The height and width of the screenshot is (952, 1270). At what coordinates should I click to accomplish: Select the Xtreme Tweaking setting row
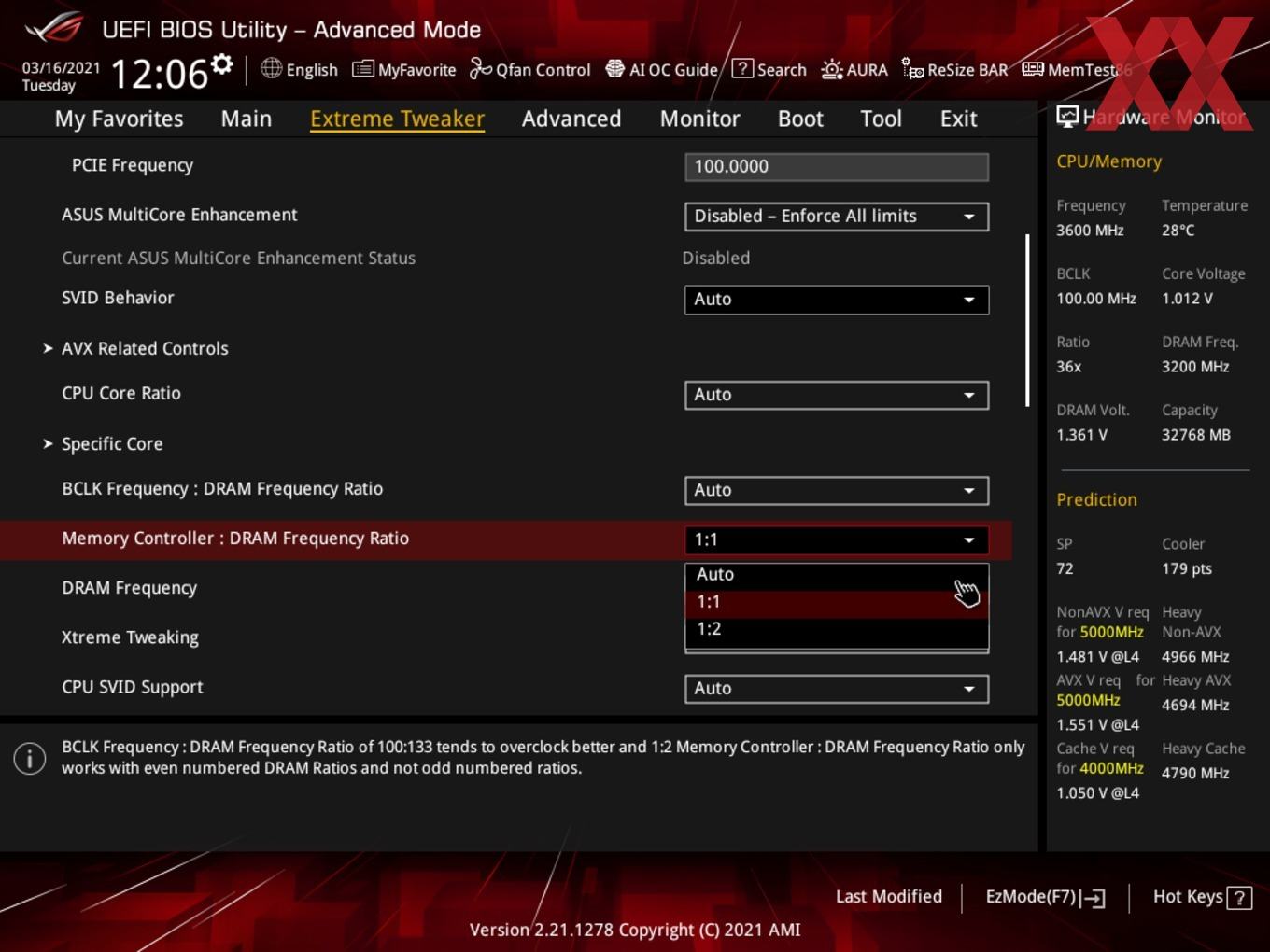coord(505,637)
